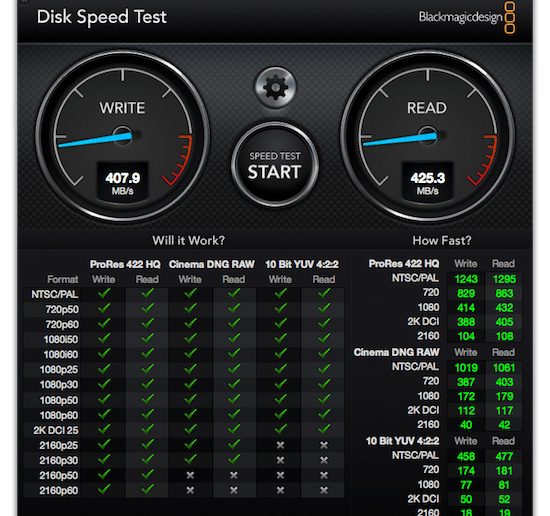Click 10 Bit YUV 4:2:2 heading in How Fast
The height and width of the screenshot is (516, 550).
(402, 441)
